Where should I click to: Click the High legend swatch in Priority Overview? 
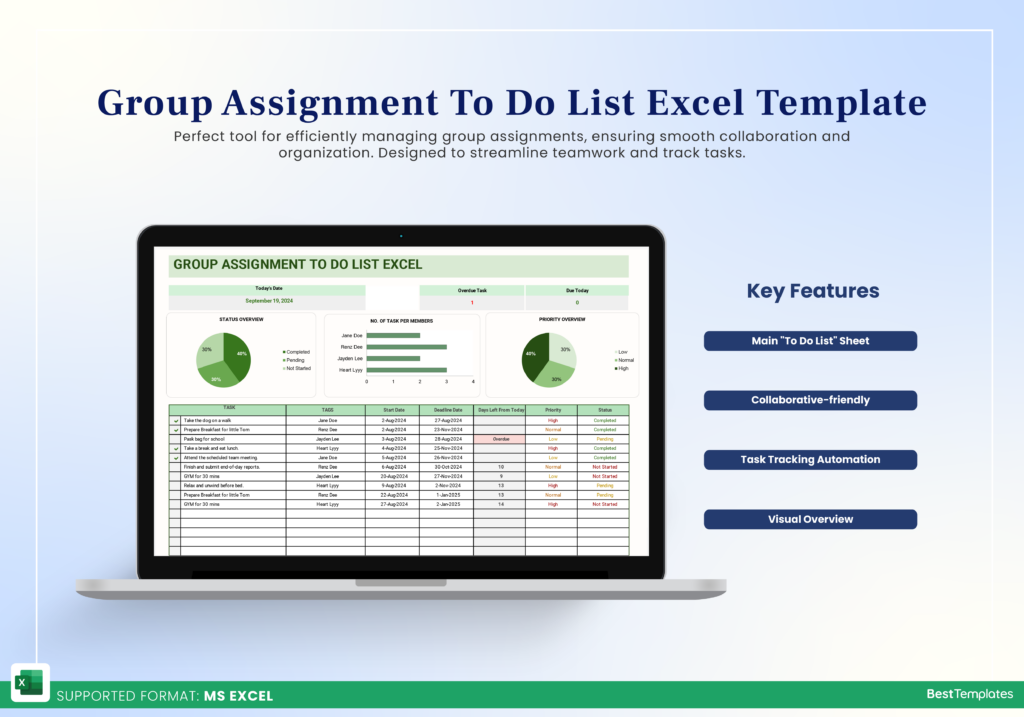tap(616, 368)
